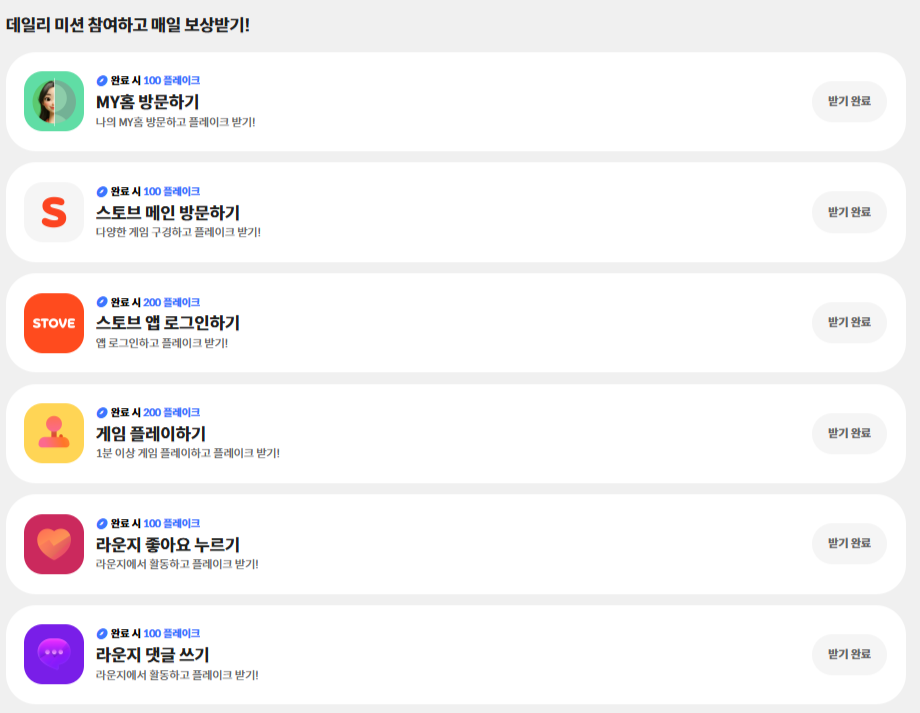Image resolution: width=920 pixels, height=713 pixels.
Task: Click the flake coin icon above MY홈 방문하기
Action: coord(102,80)
